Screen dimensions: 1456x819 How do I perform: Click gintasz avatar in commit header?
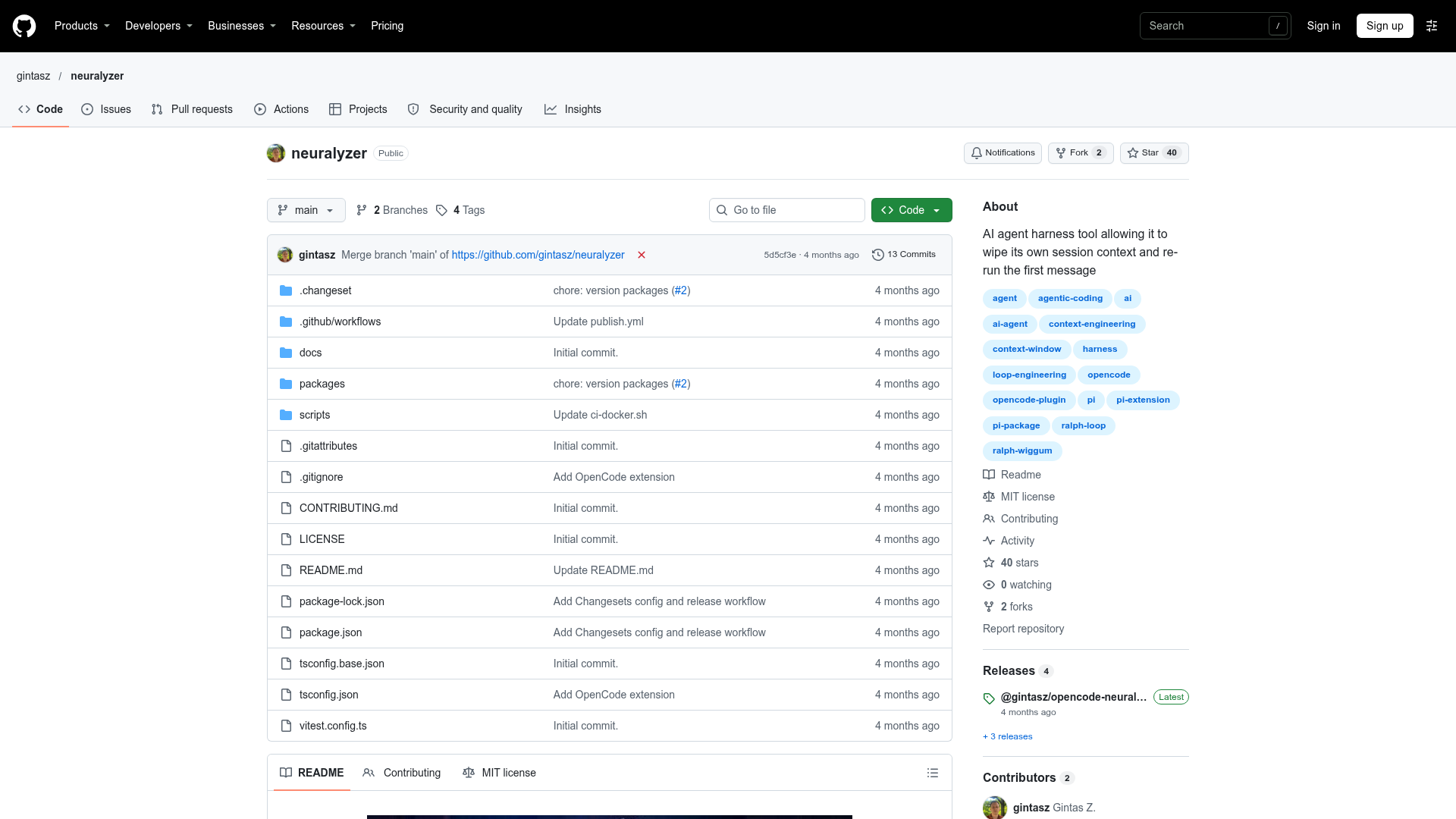coord(285,255)
